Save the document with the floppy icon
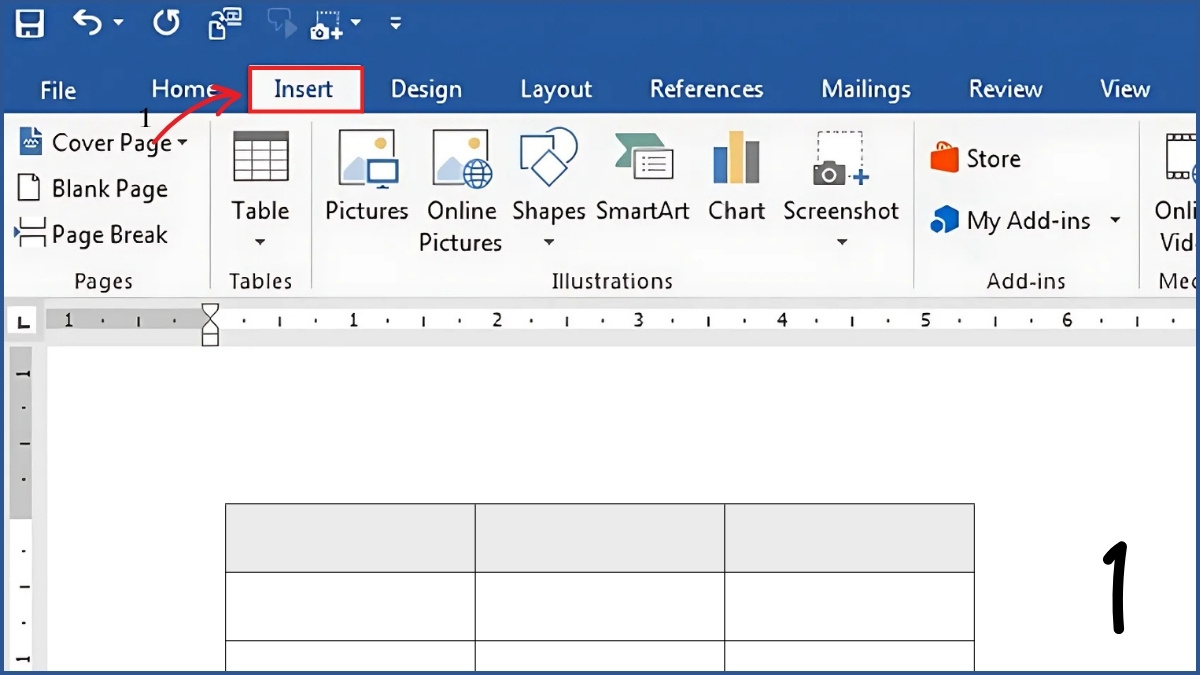Viewport: 1200px width, 675px height. click(30, 23)
